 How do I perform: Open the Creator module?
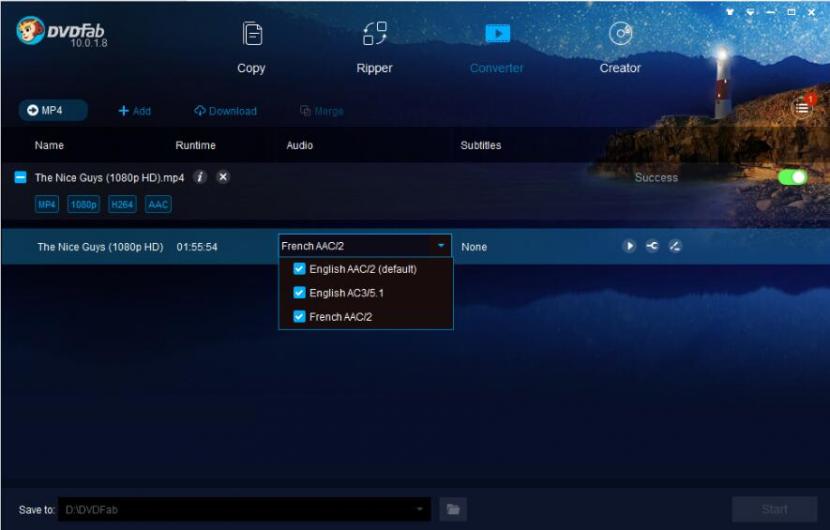(x=620, y=48)
